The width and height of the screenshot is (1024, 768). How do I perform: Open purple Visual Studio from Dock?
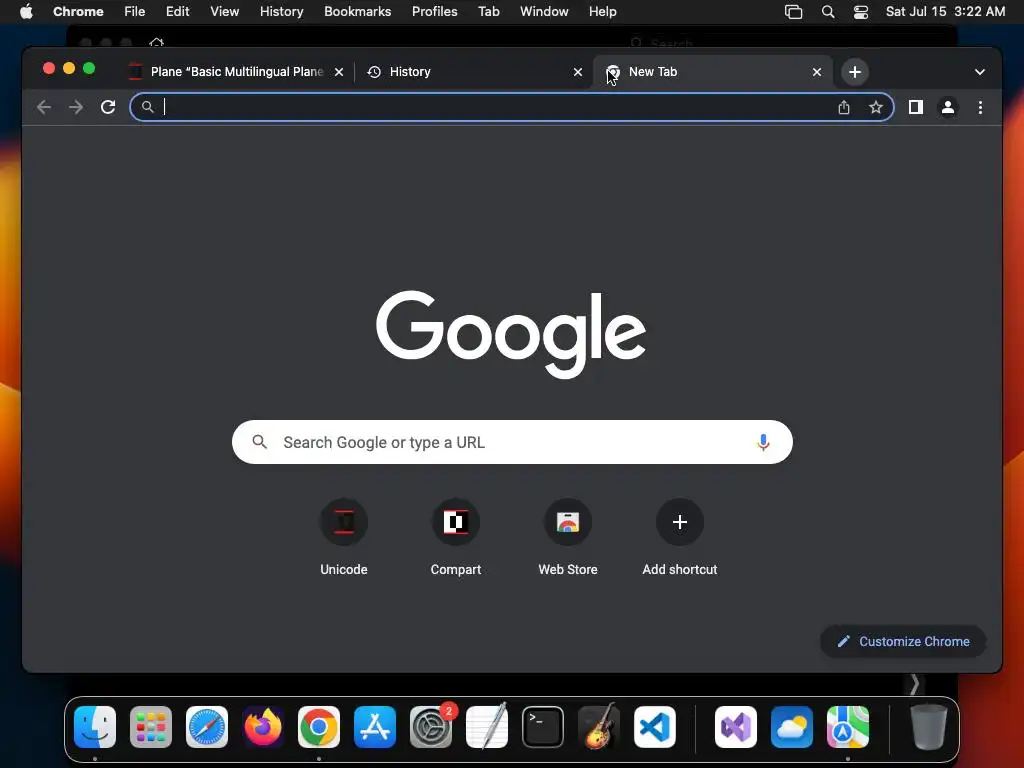point(736,727)
